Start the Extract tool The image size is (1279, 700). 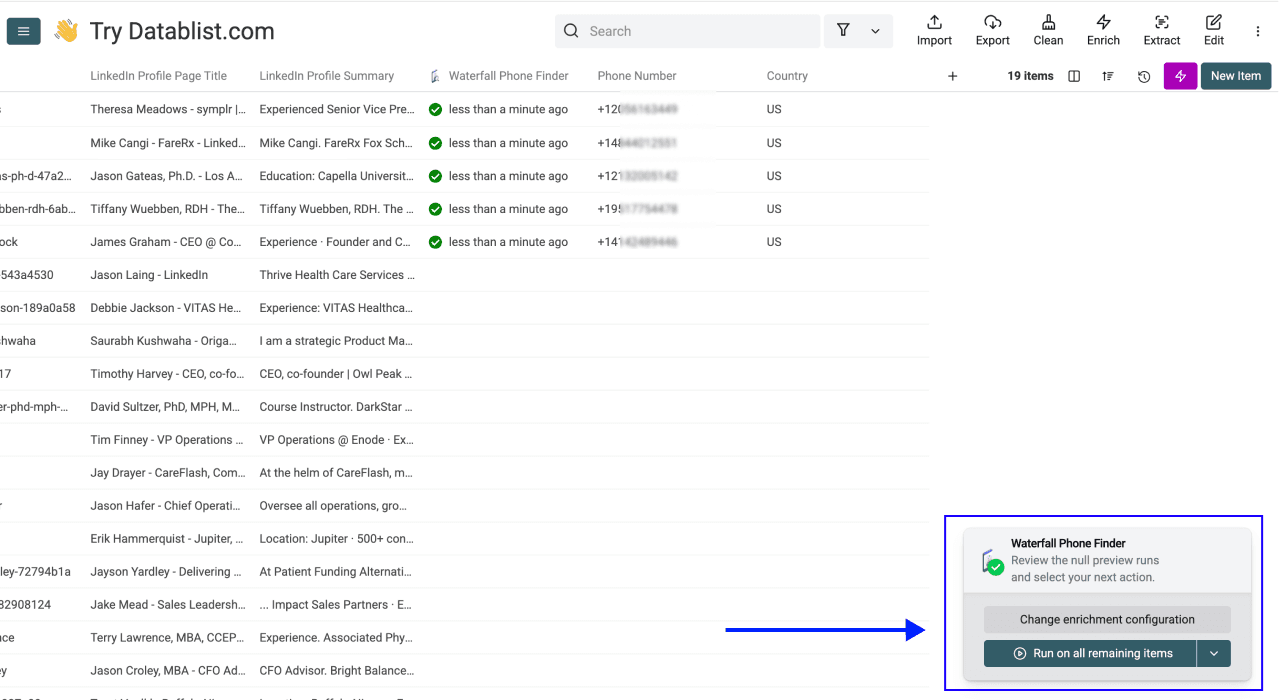pos(1161,30)
